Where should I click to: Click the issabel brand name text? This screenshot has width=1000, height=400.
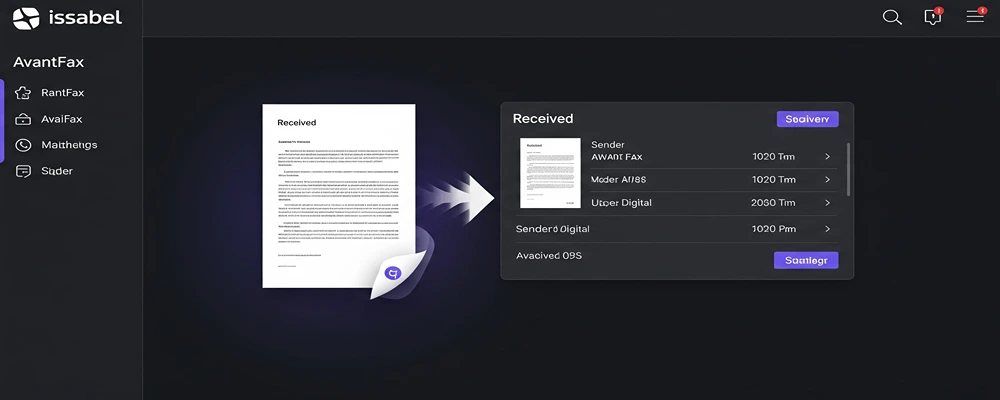(x=85, y=18)
